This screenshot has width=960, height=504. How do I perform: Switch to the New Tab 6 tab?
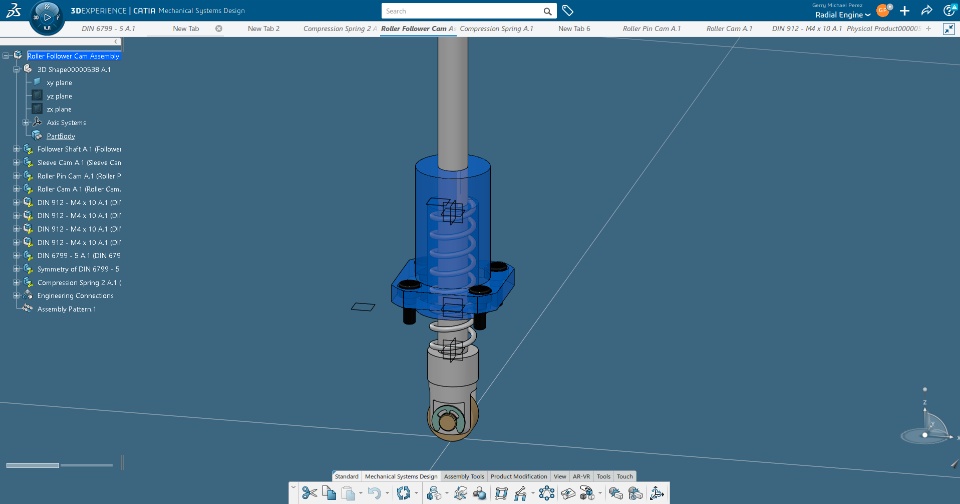coord(574,28)
